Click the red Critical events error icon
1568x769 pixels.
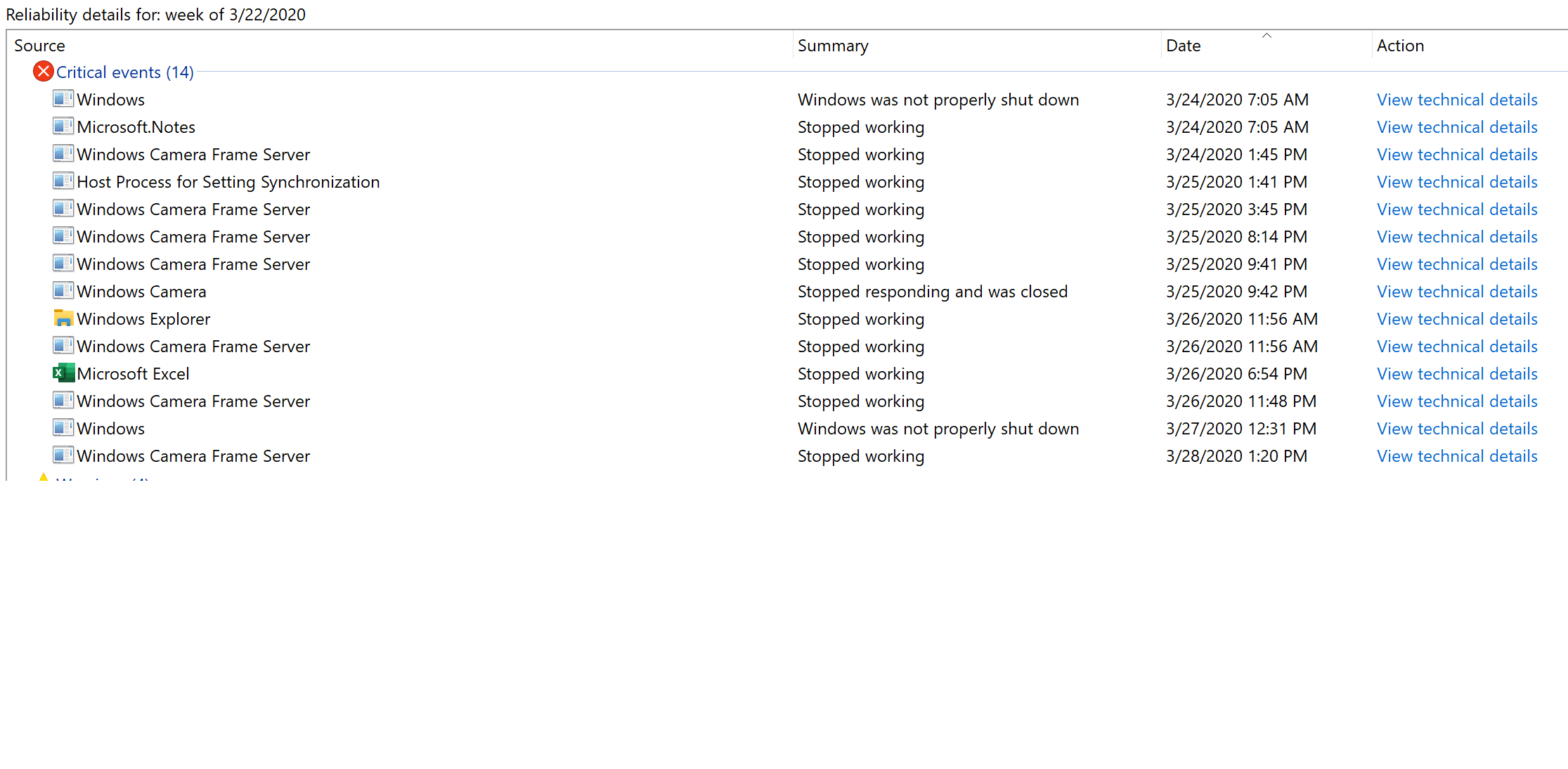[44, 72]
